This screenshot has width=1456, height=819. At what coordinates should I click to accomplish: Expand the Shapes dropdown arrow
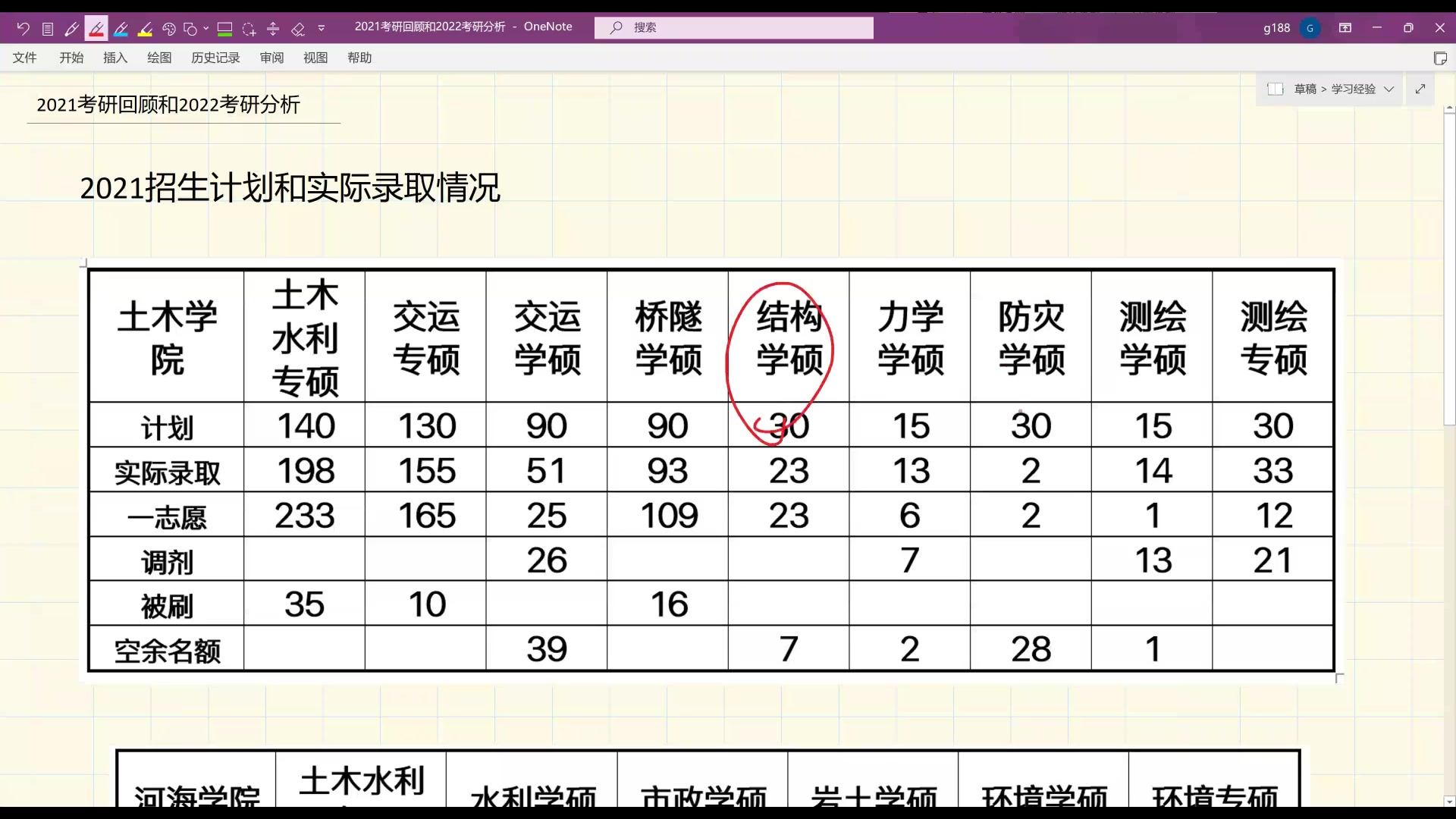[206, 28]
